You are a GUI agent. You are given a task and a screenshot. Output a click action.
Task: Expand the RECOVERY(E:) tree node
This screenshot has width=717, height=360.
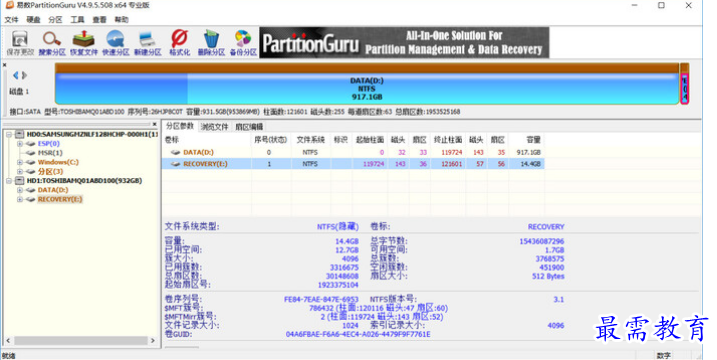point(20,199)
